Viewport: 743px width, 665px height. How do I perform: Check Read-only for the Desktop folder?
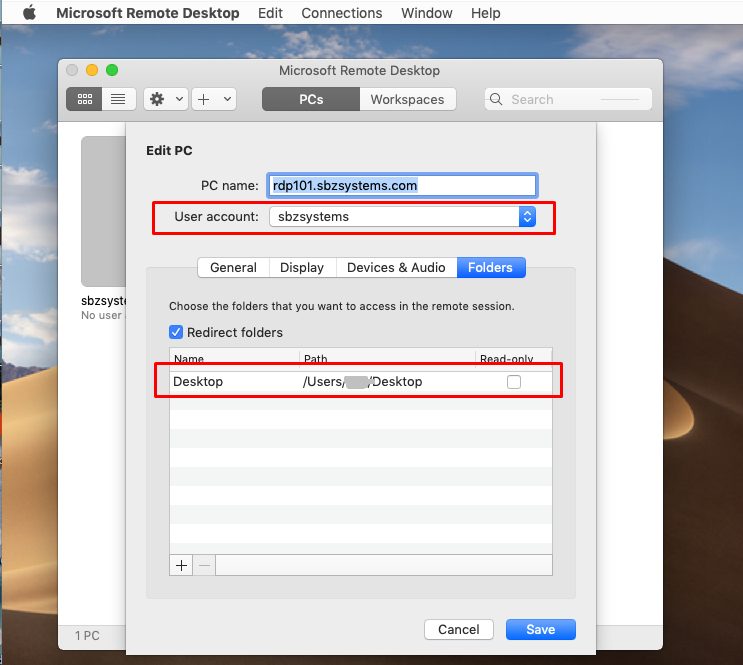[514, 382]
